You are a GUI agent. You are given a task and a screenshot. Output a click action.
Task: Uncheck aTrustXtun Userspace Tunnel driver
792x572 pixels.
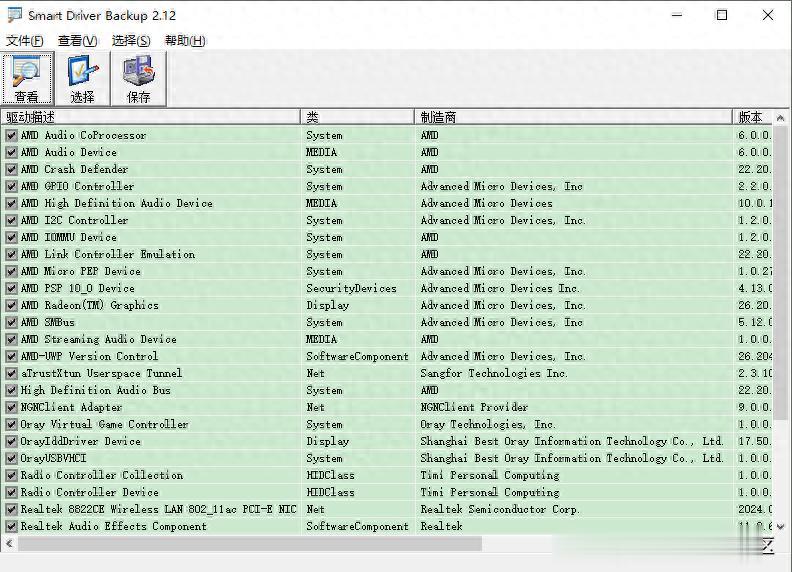pyautogui.click(x=11, y=373)
